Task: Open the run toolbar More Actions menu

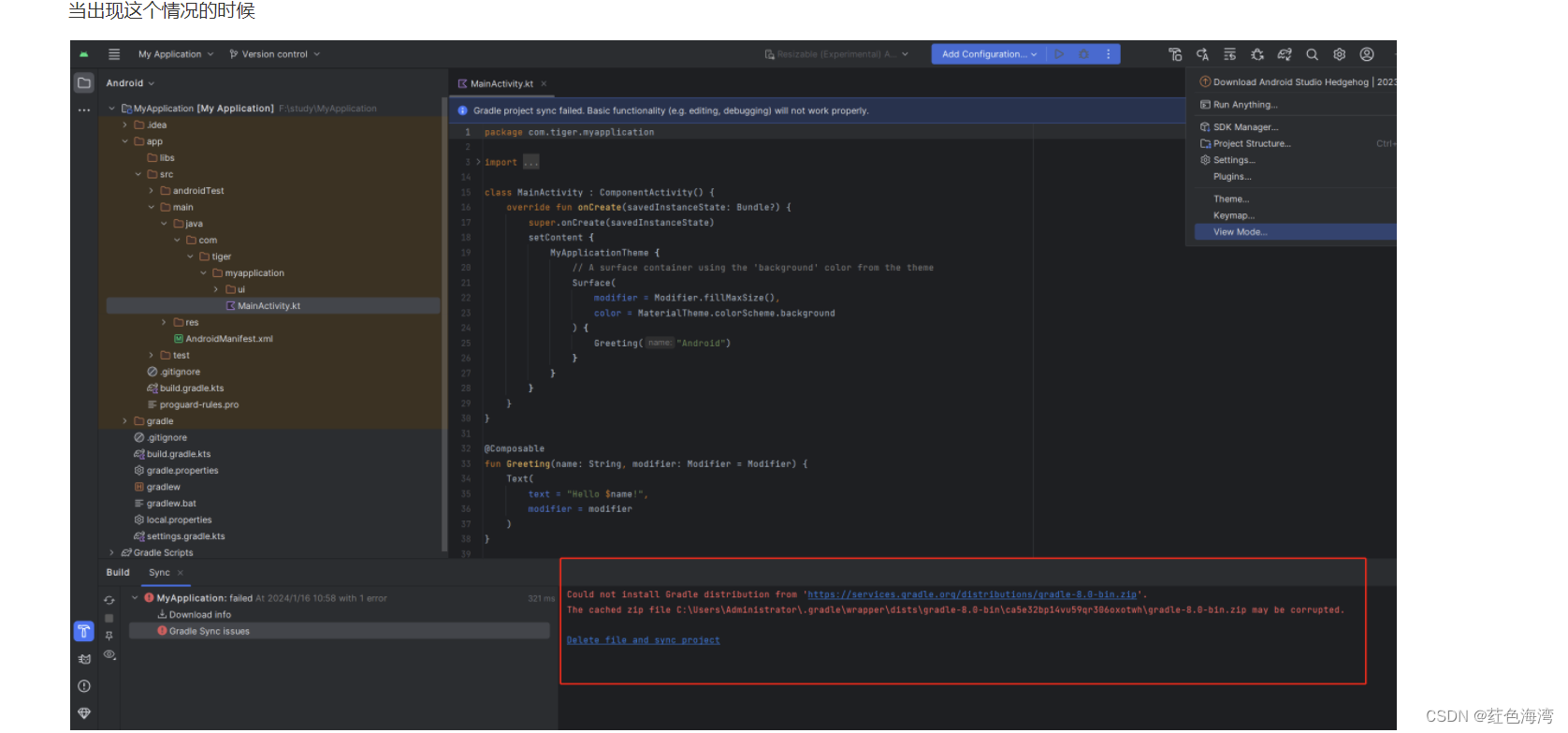Action: [1109, 54]
